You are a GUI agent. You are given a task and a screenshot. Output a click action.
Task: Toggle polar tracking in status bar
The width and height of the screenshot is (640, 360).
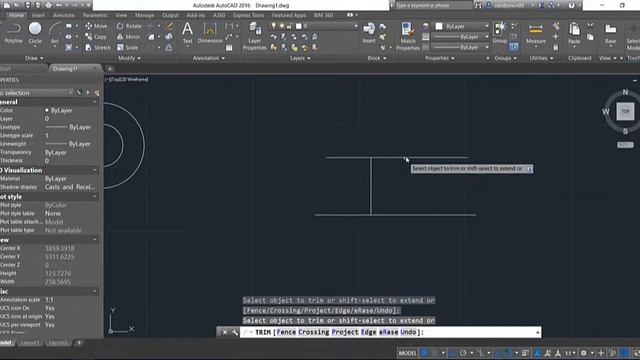point(463,353)
